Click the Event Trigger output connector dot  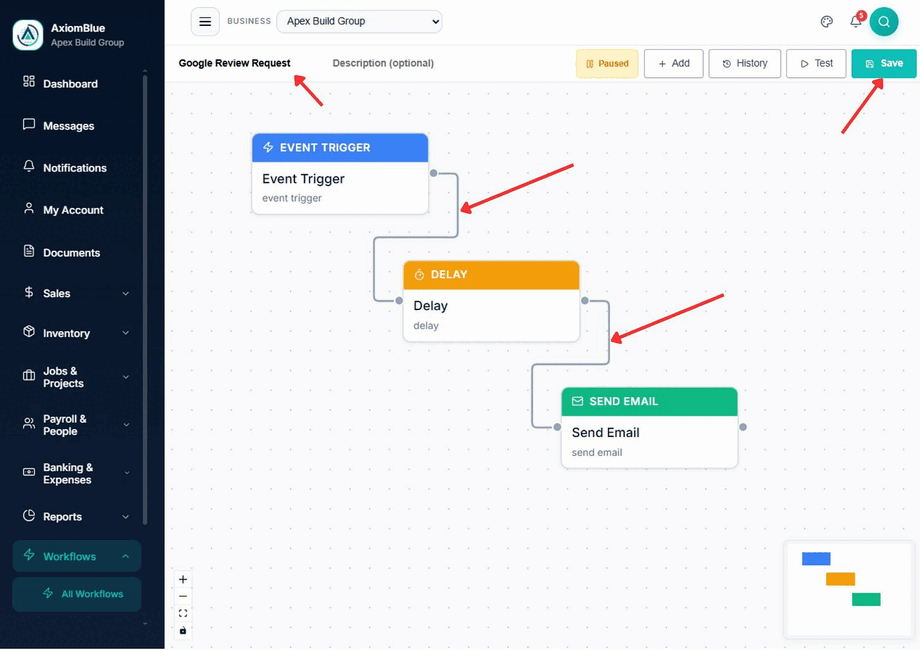coord(434,173)
